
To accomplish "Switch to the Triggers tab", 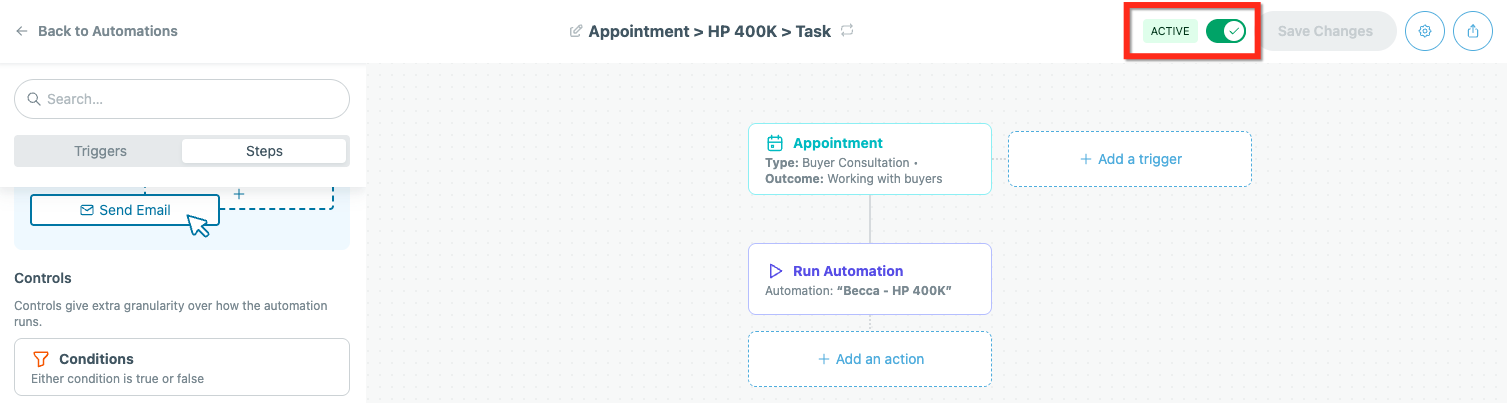I will pyautogui.click(x=100, y=151).
